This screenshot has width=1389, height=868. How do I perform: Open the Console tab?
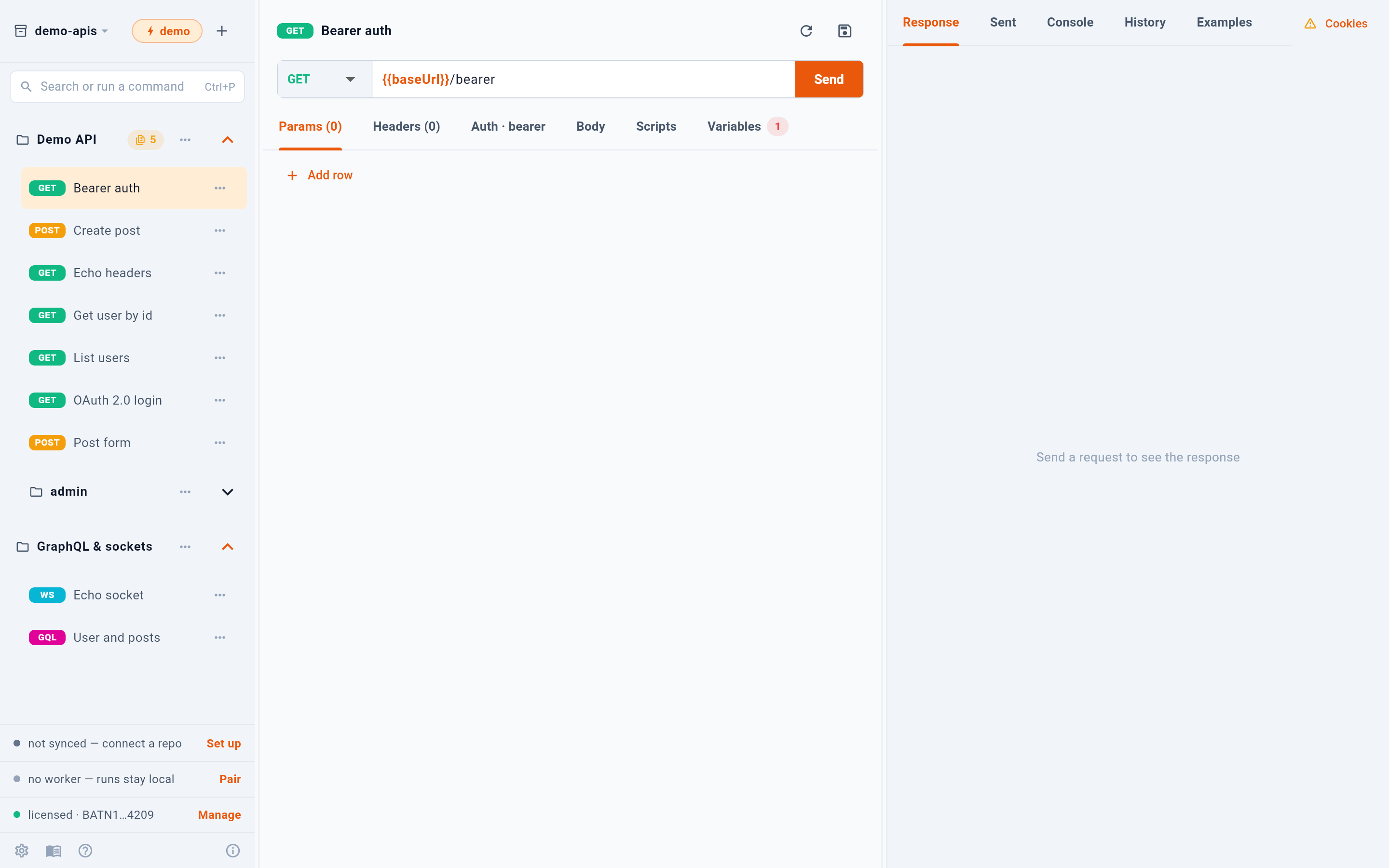[x=1070, y=22]
